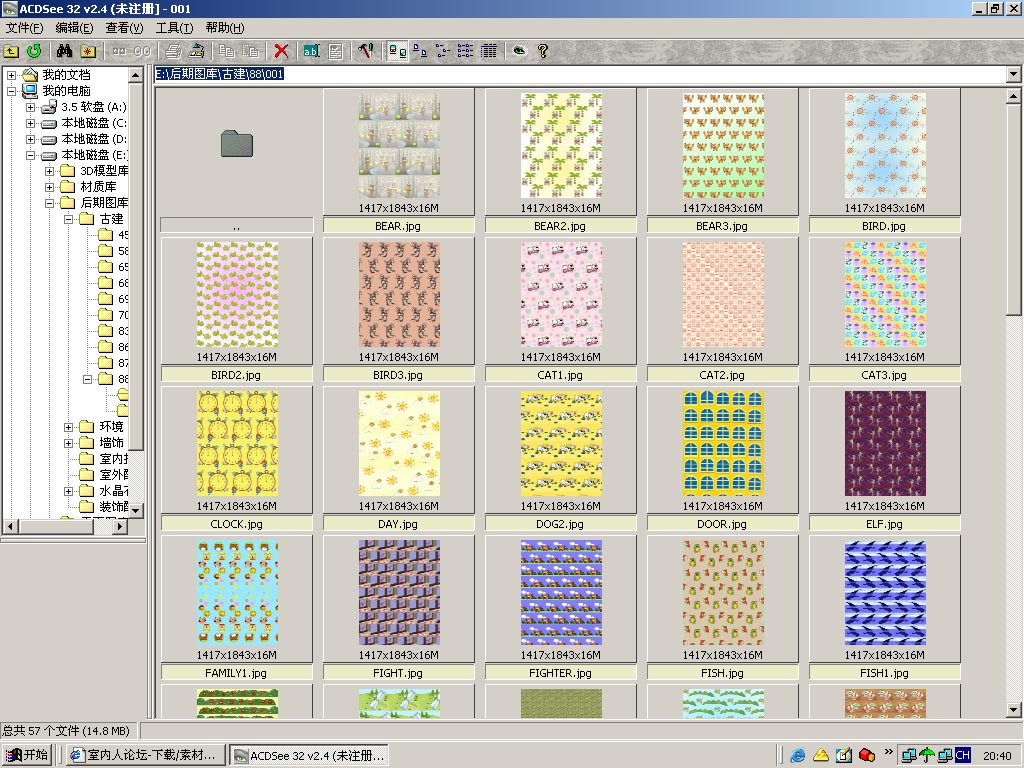
Task: Collapse the 我的电脑 tree node
Action: (x=11, y=91)
